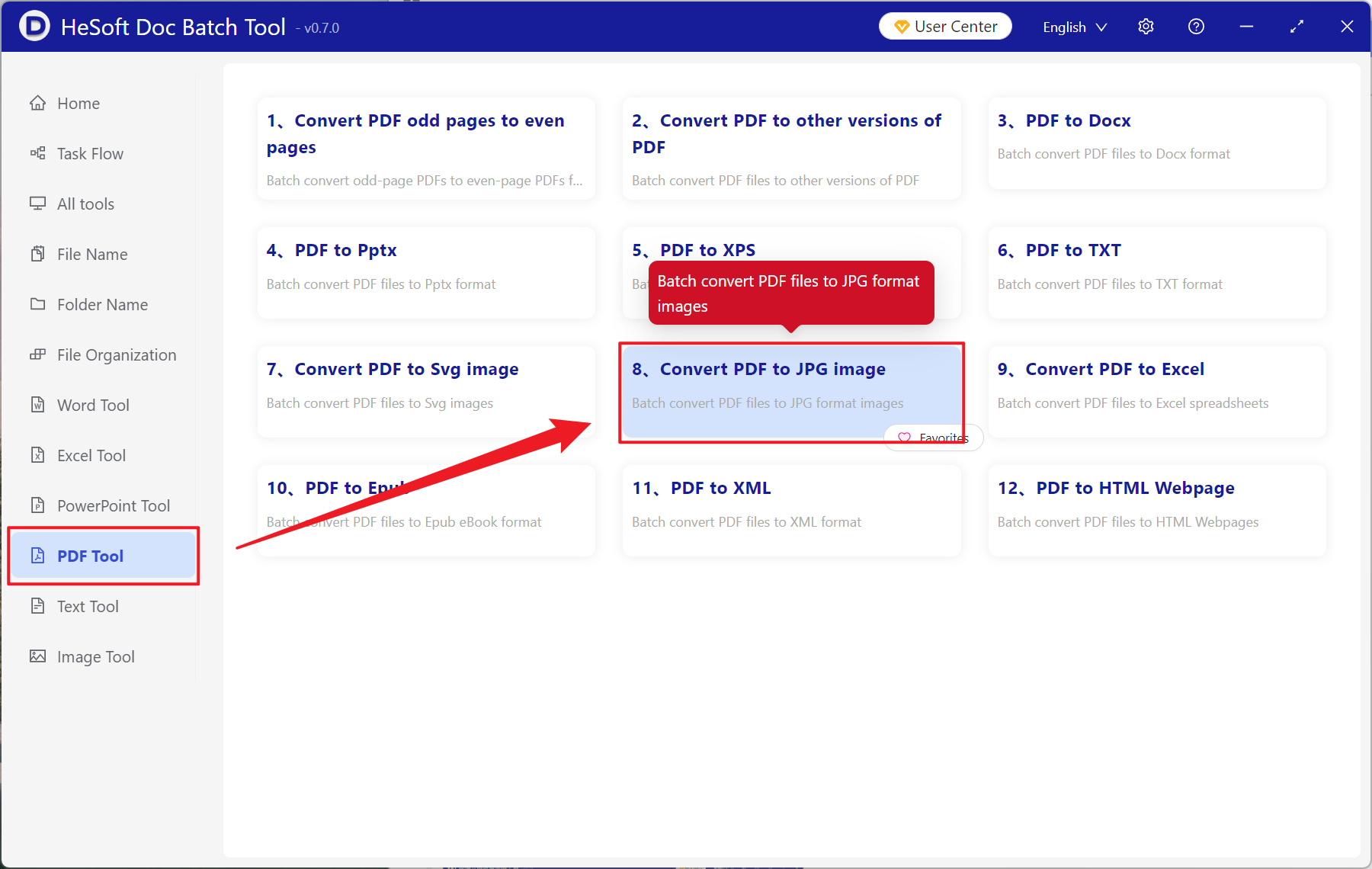This screenshot has height=869, width=1372.
Task: Open File Organization tools
Action: click(x=117, y=354)
